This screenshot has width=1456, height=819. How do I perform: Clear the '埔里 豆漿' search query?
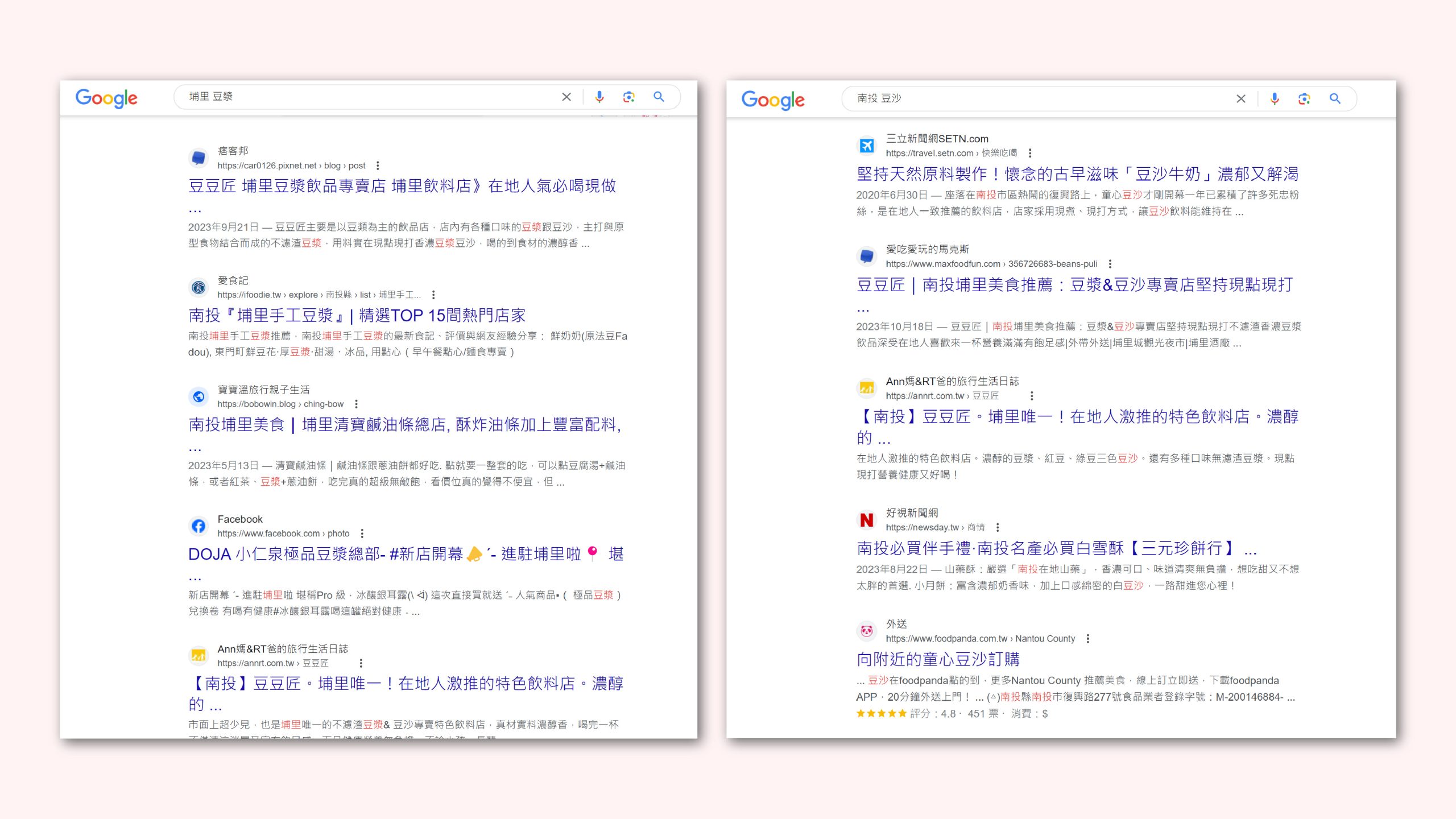tap(566, 97)
